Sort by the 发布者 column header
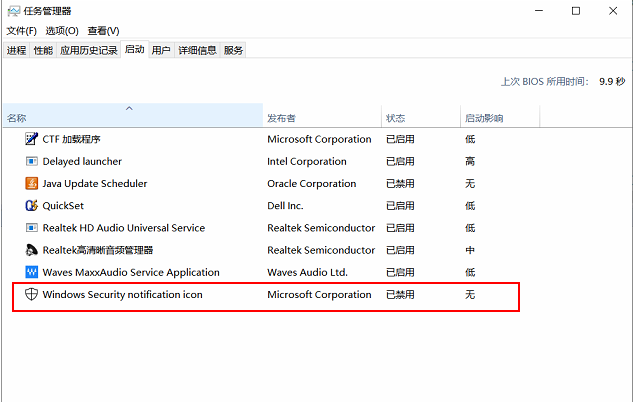 point(322,115)
